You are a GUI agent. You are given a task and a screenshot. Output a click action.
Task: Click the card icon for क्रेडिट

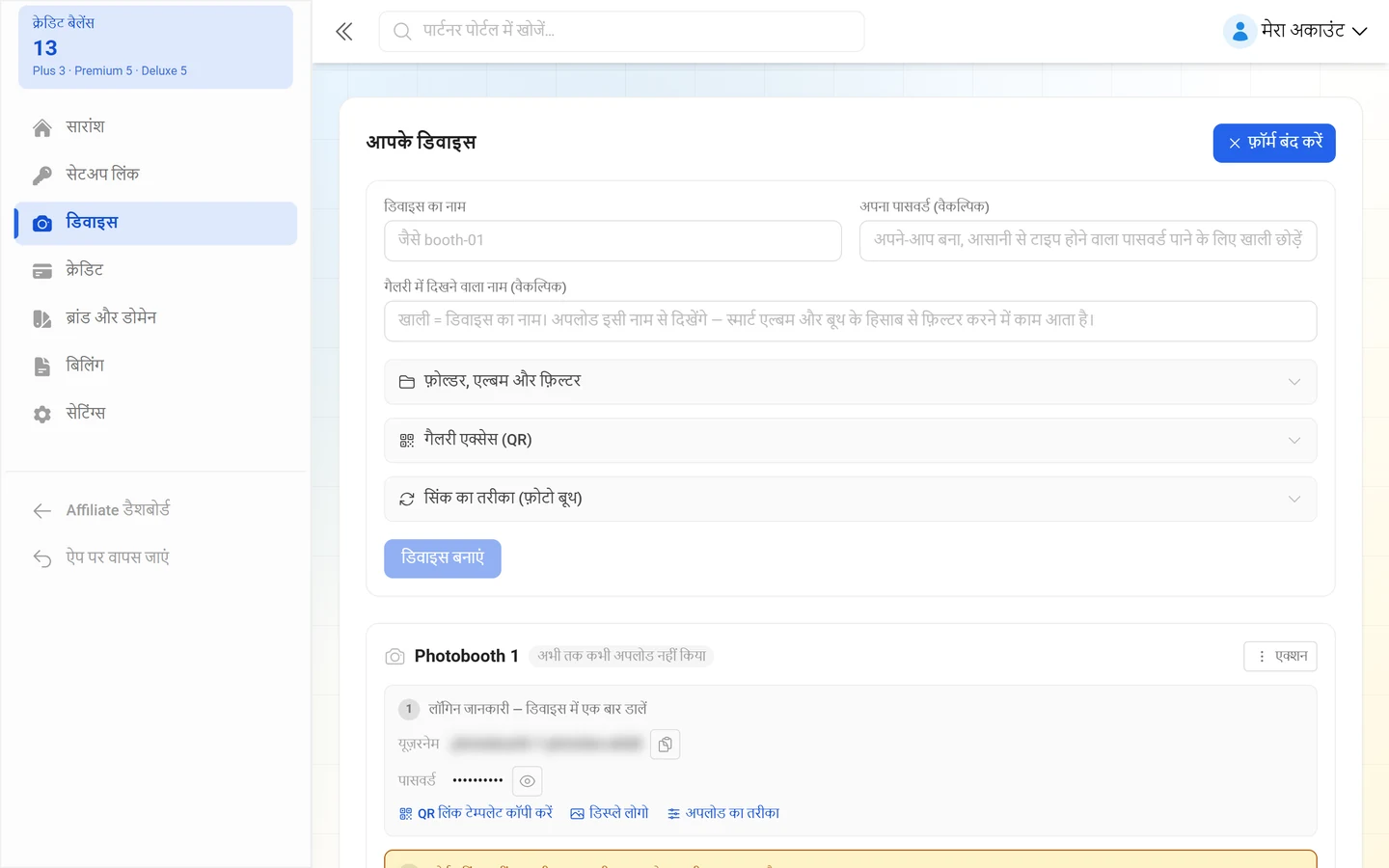click(x=42, y=271)
